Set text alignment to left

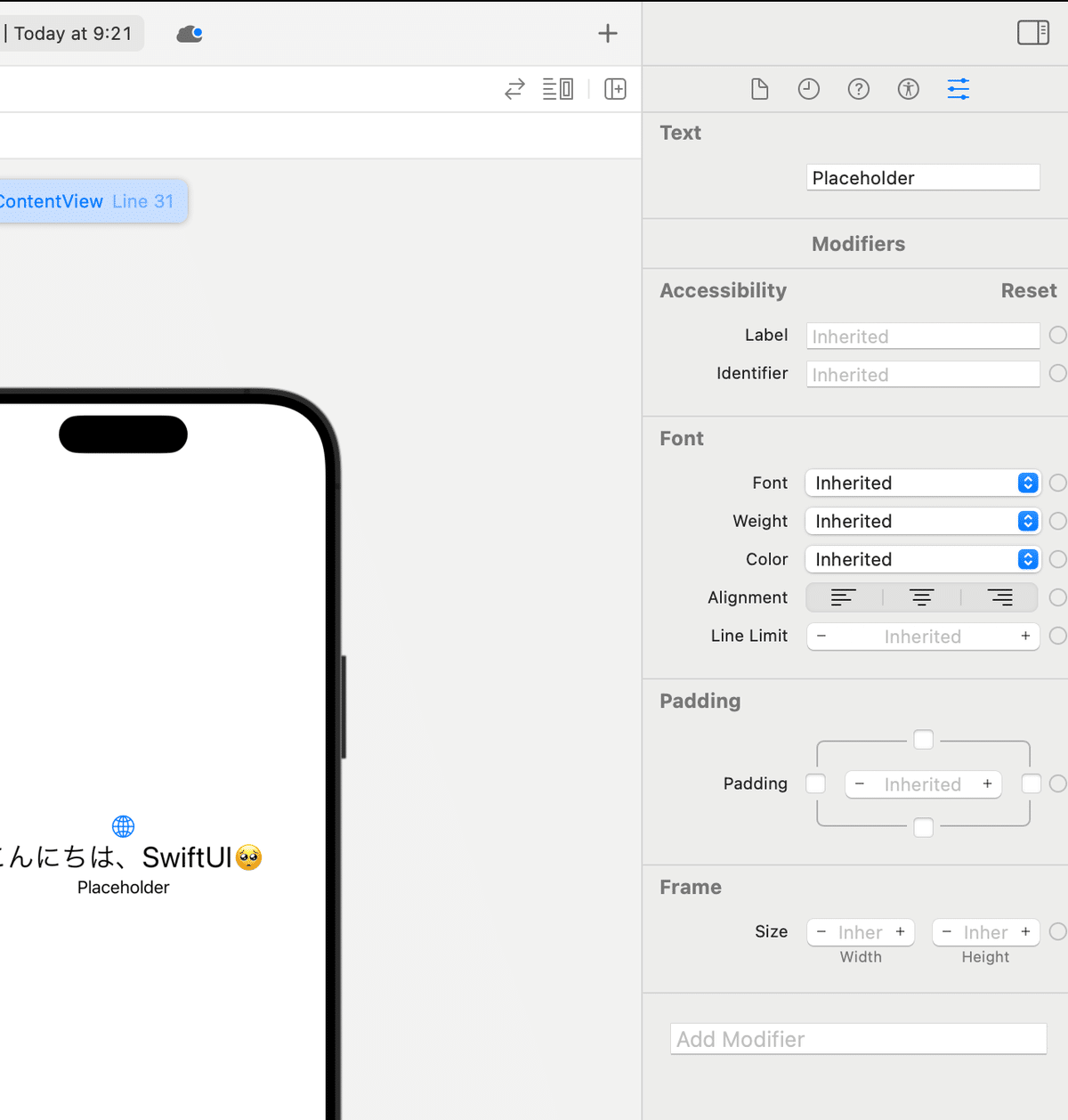coord(844,597)
